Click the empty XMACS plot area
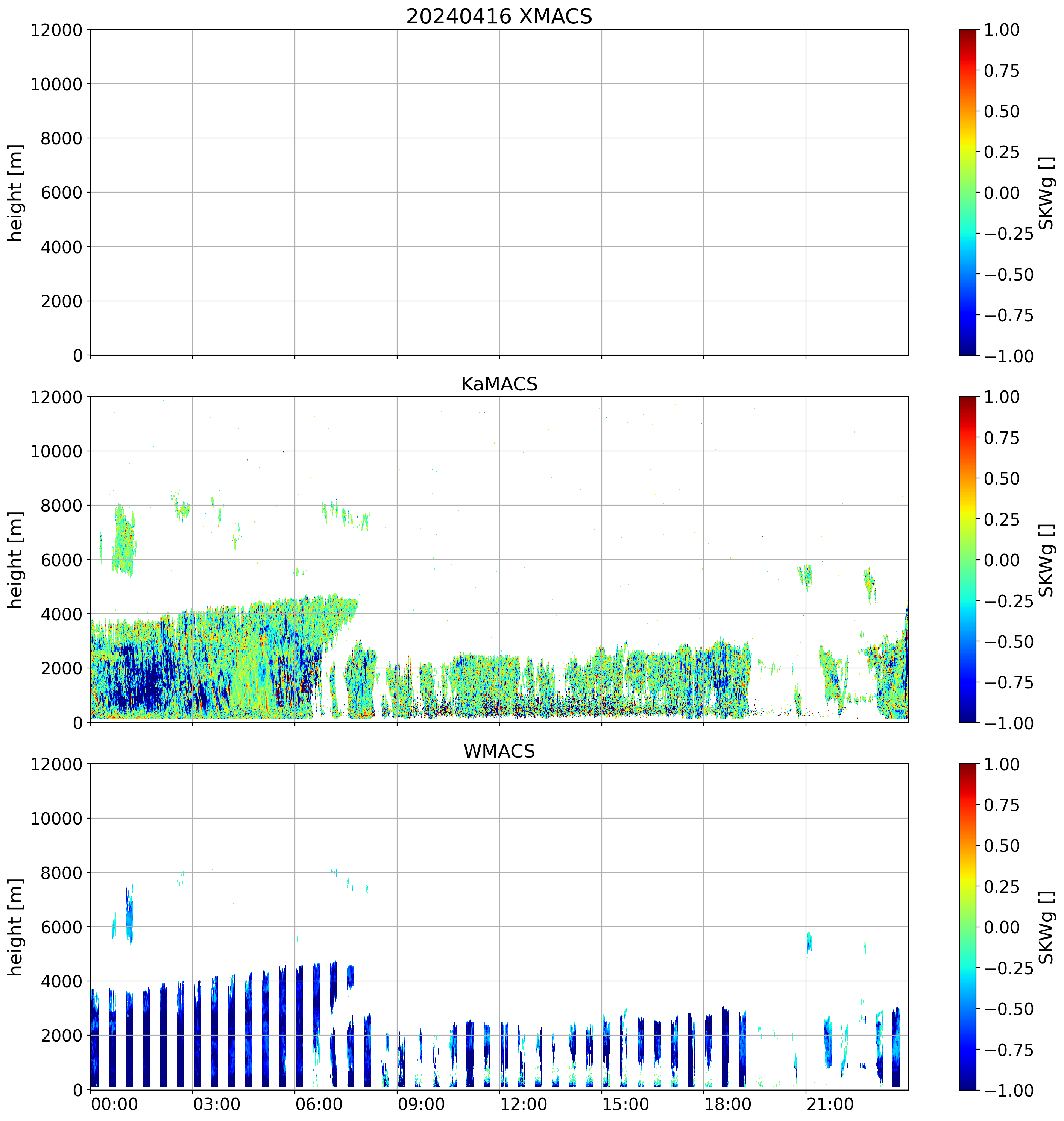1064x1121 pixels. coord(499,192)
